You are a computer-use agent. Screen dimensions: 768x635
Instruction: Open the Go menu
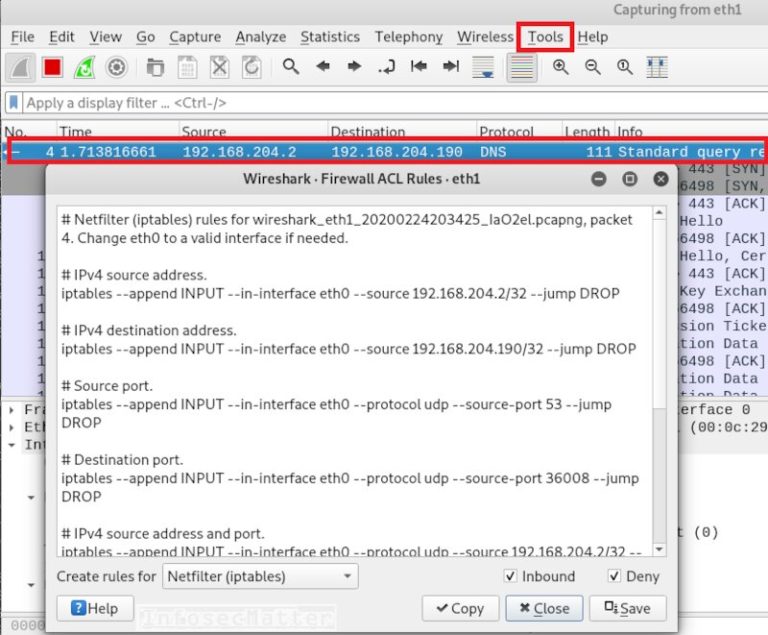[x=145, y=37]
